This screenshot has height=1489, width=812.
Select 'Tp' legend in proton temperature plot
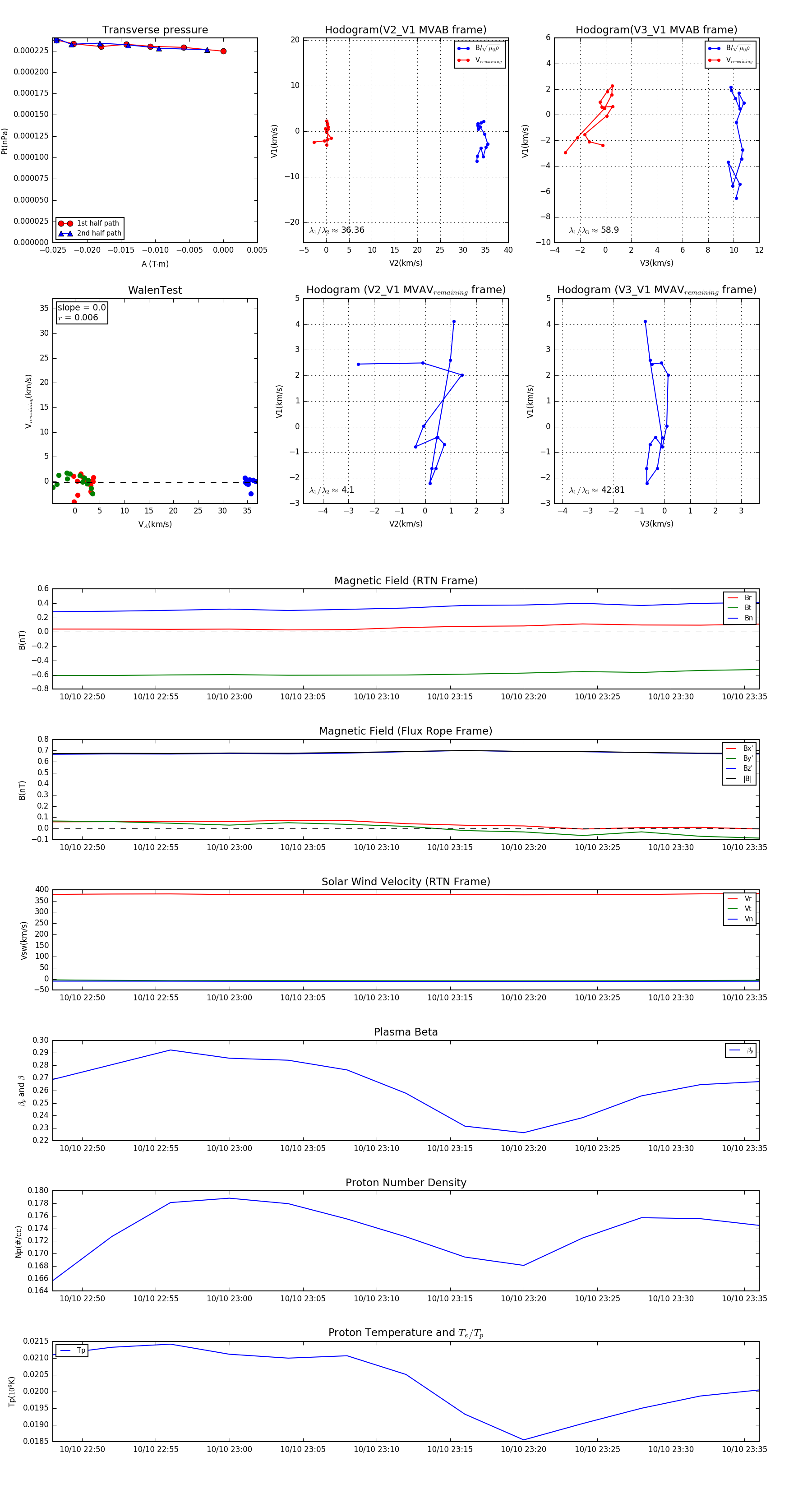point(72,1351)
